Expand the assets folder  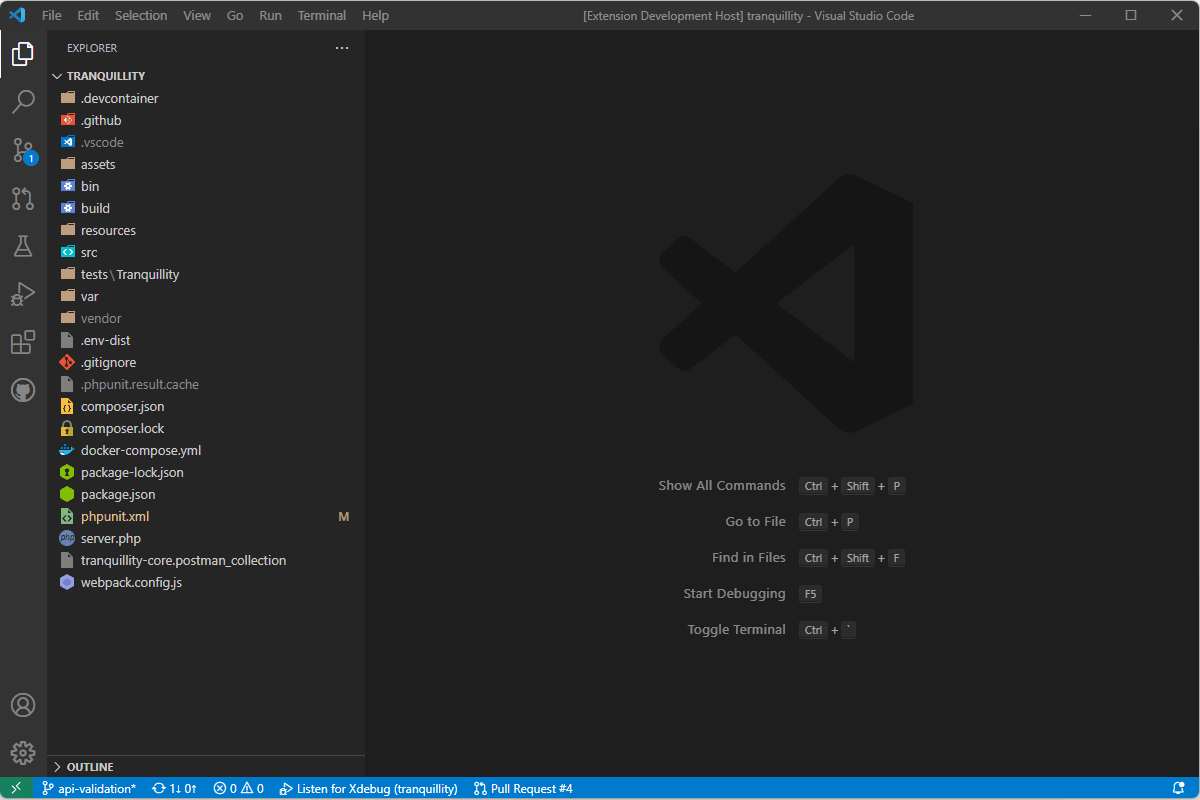pyautogui.click(x=206, y=164)
